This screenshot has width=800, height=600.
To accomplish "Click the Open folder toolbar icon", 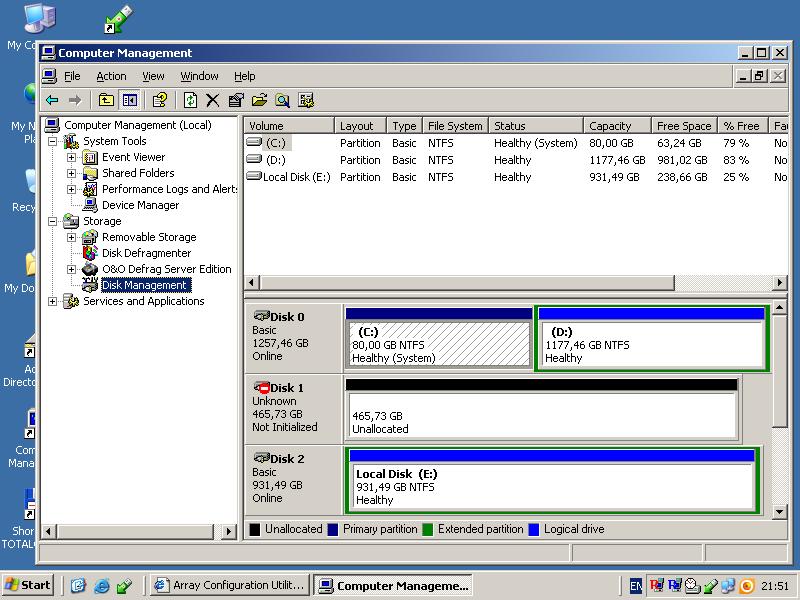I will click(x=259, y=100).
